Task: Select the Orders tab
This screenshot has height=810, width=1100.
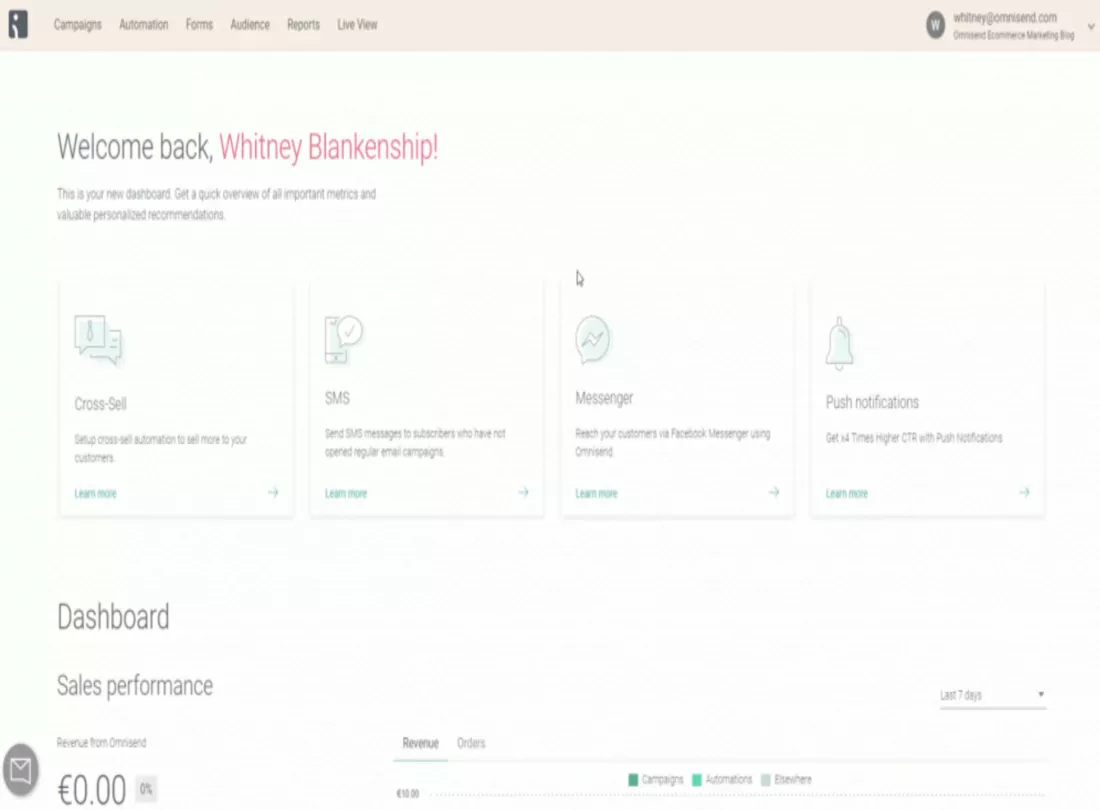Action: point(471,743)
